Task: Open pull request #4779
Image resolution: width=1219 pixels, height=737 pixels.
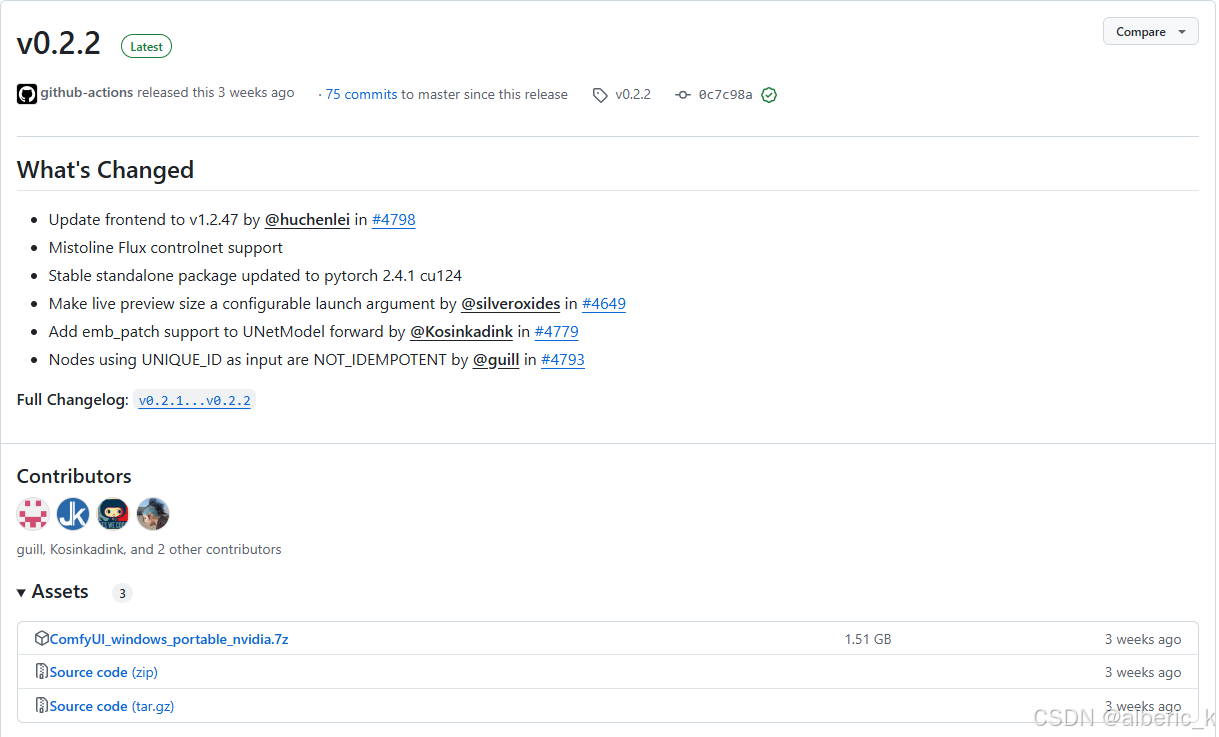Action: click(x=557, y=332)
